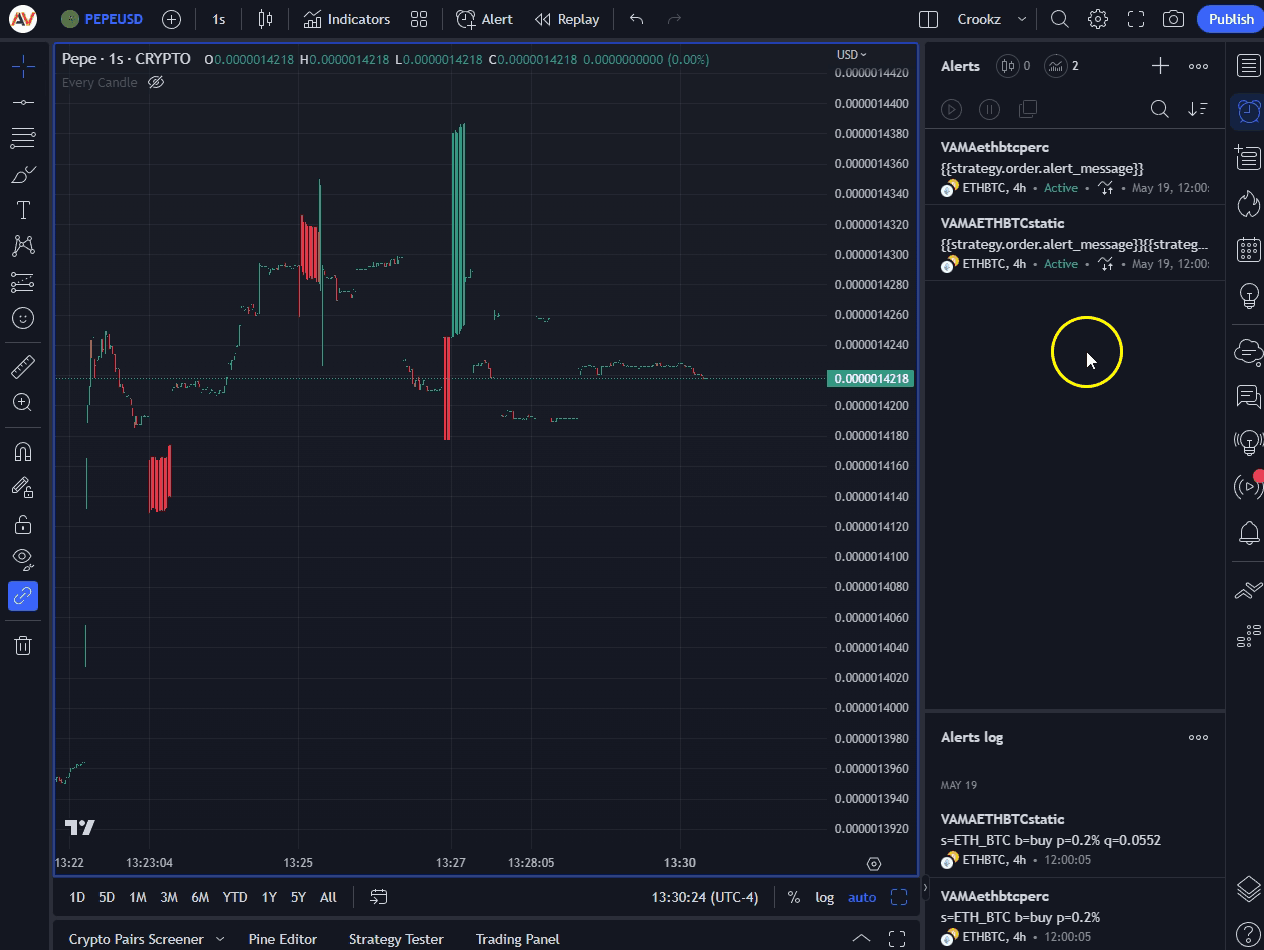This screenshot has width=1264, height=950.
Task: Select the 1M time range
Action: [x=138, y=897]
